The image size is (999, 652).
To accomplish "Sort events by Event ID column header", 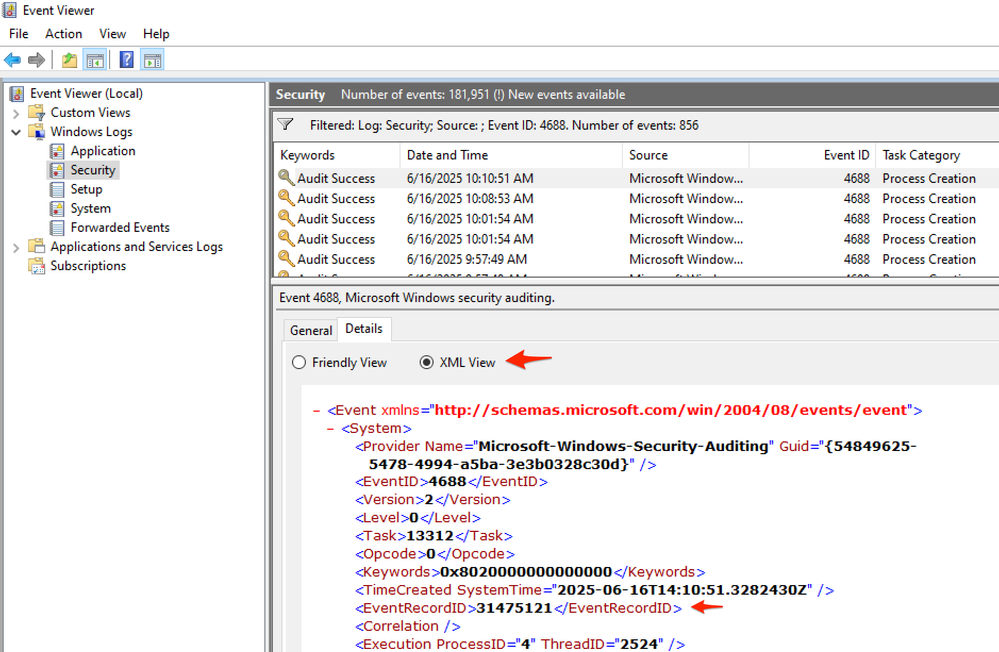I will tap(845, 155).
